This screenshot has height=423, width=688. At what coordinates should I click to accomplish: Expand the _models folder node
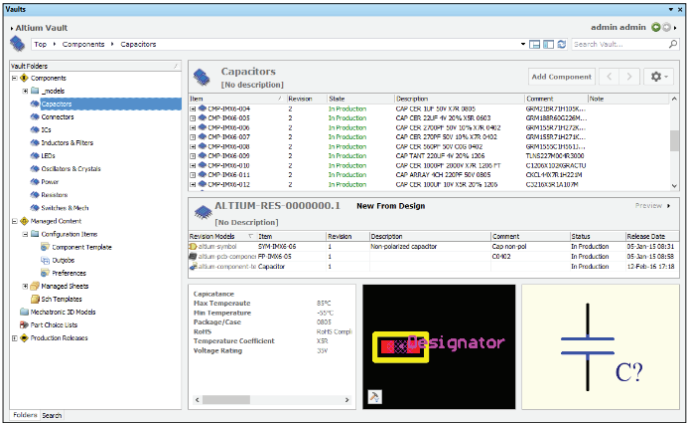(x=25, y=91)
